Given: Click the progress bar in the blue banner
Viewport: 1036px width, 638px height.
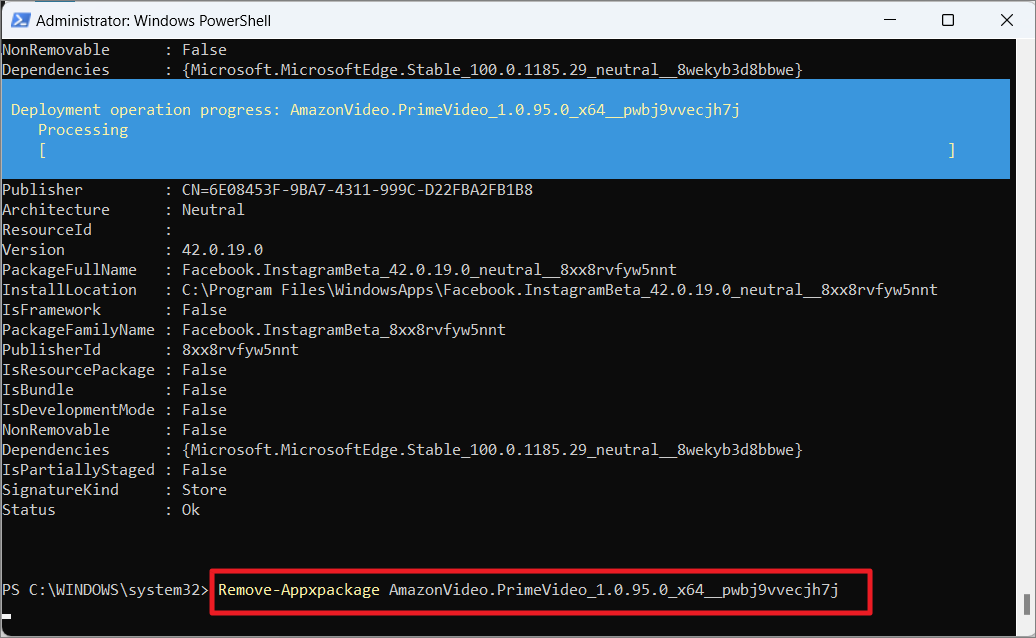Looking at the screenshot, I should click(x=497, y=151).
